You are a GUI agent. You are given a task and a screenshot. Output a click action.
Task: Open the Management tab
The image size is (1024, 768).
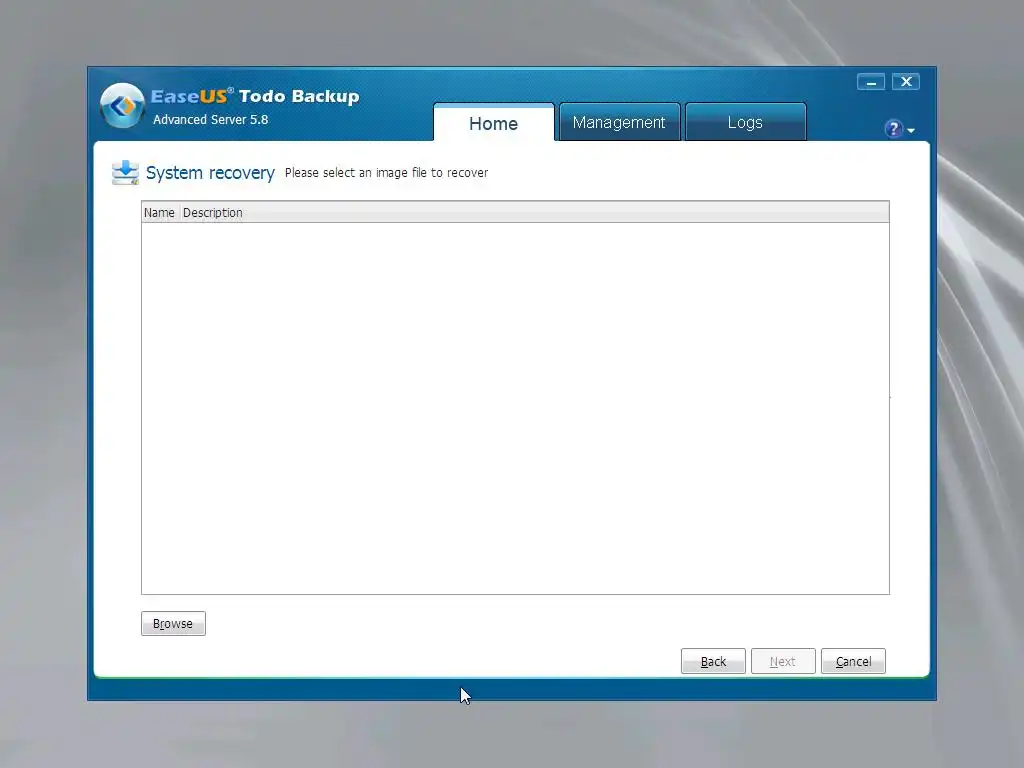(x=619, y=122)
